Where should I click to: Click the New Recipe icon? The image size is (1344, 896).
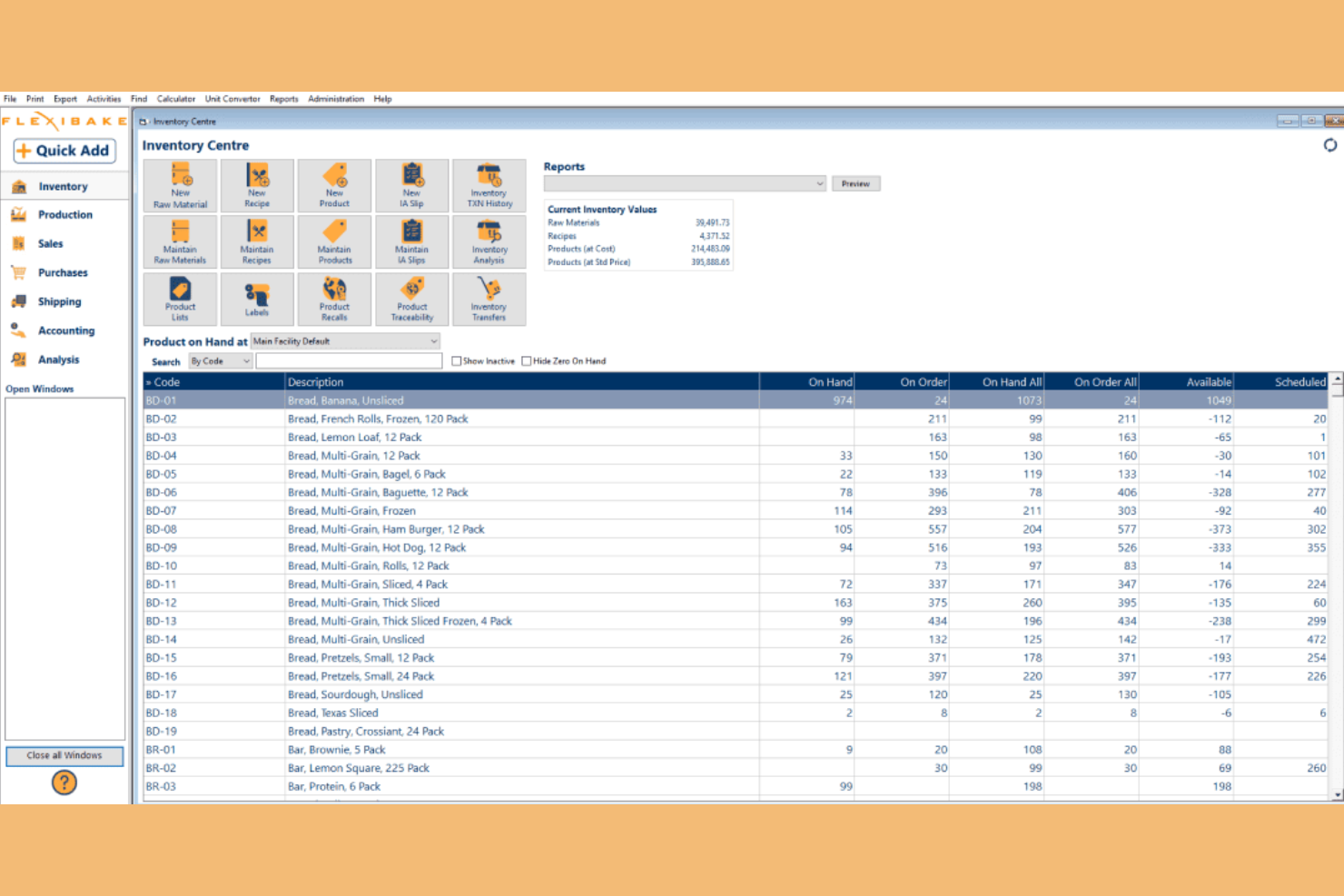(x=257, y=186)
